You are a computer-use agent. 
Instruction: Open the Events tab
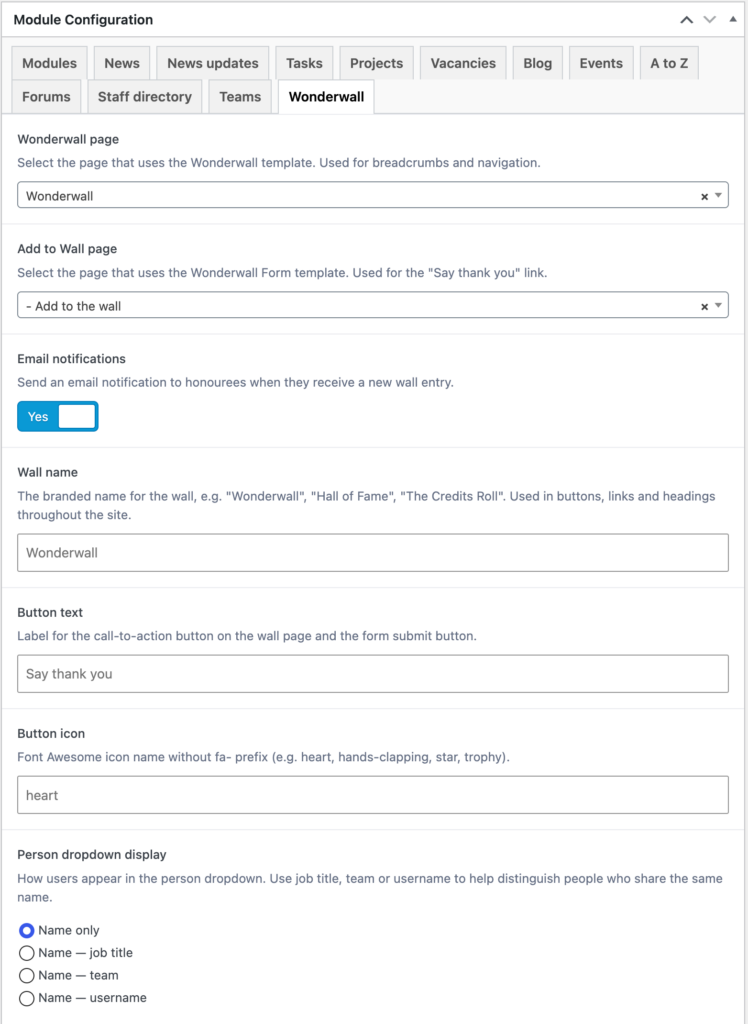click(x=601, y=63)
